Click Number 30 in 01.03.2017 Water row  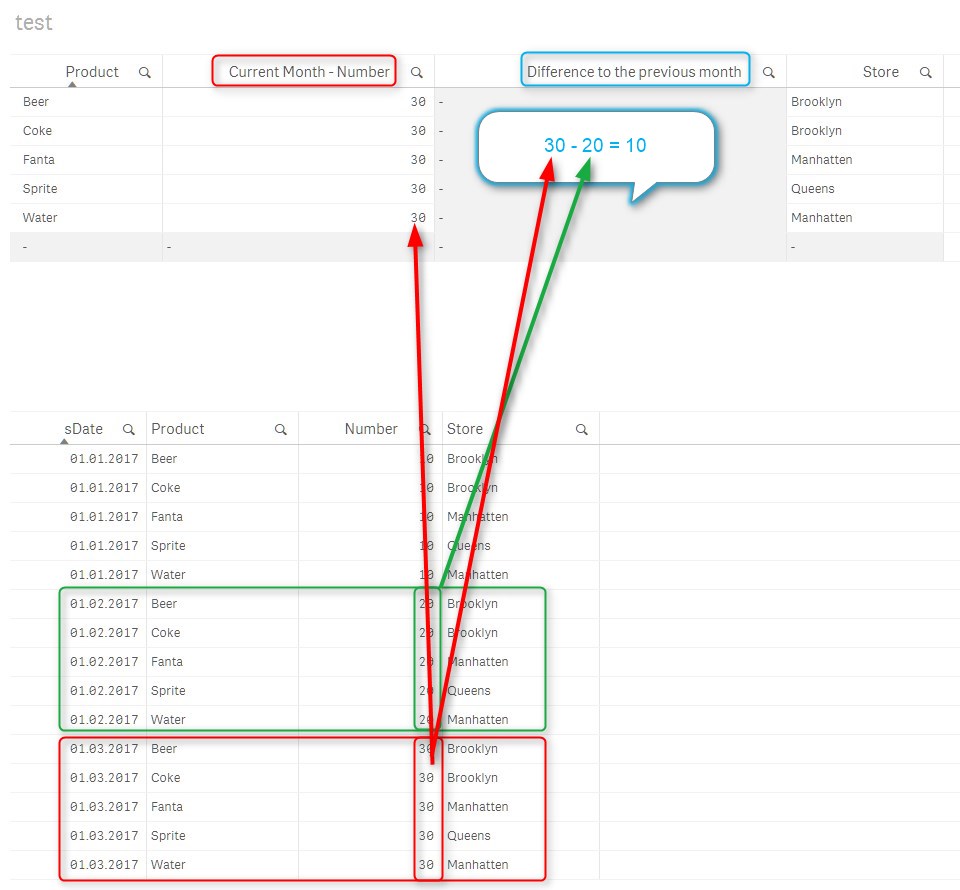(x=426, y=864)
